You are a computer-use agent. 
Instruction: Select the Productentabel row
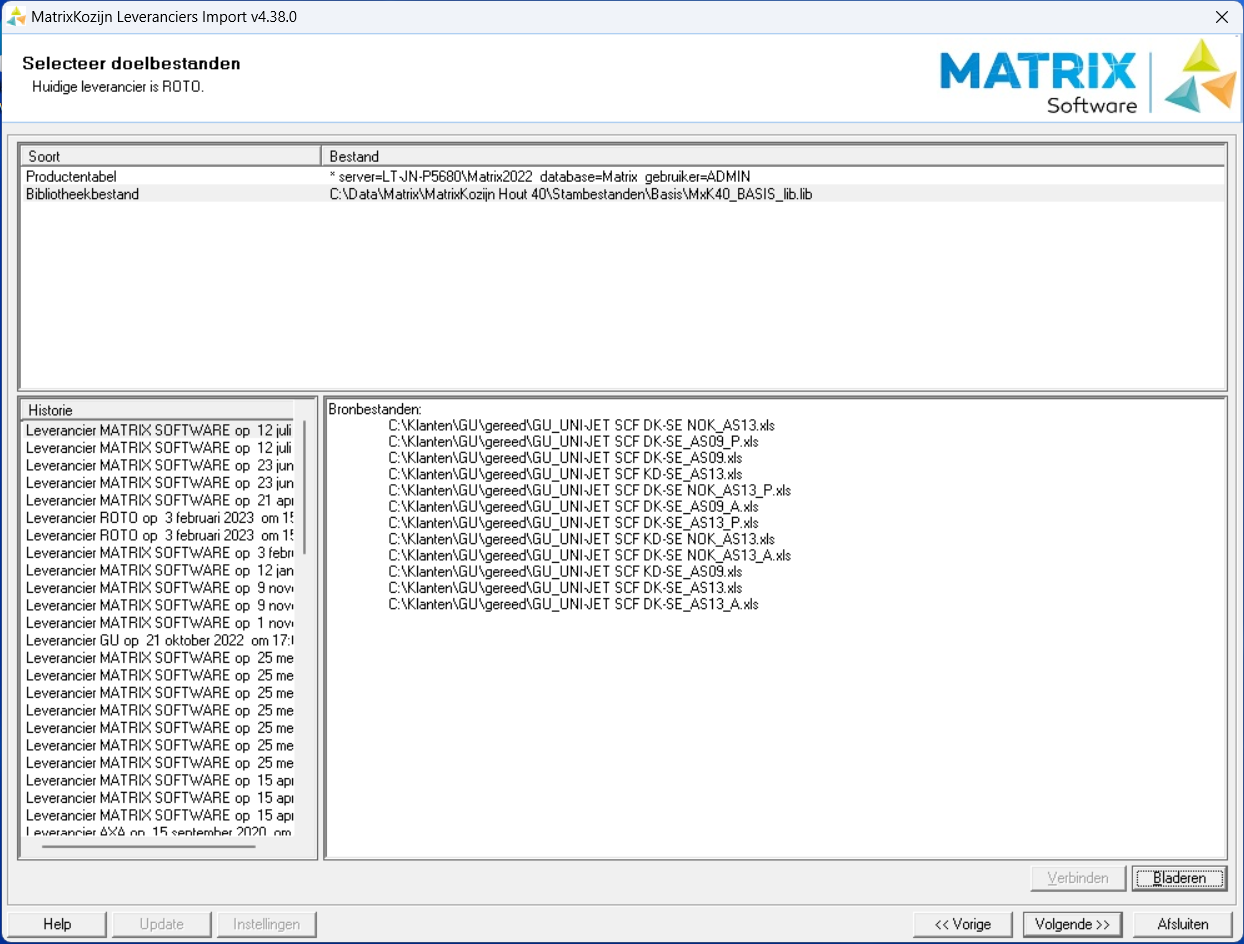click(622, 177)
